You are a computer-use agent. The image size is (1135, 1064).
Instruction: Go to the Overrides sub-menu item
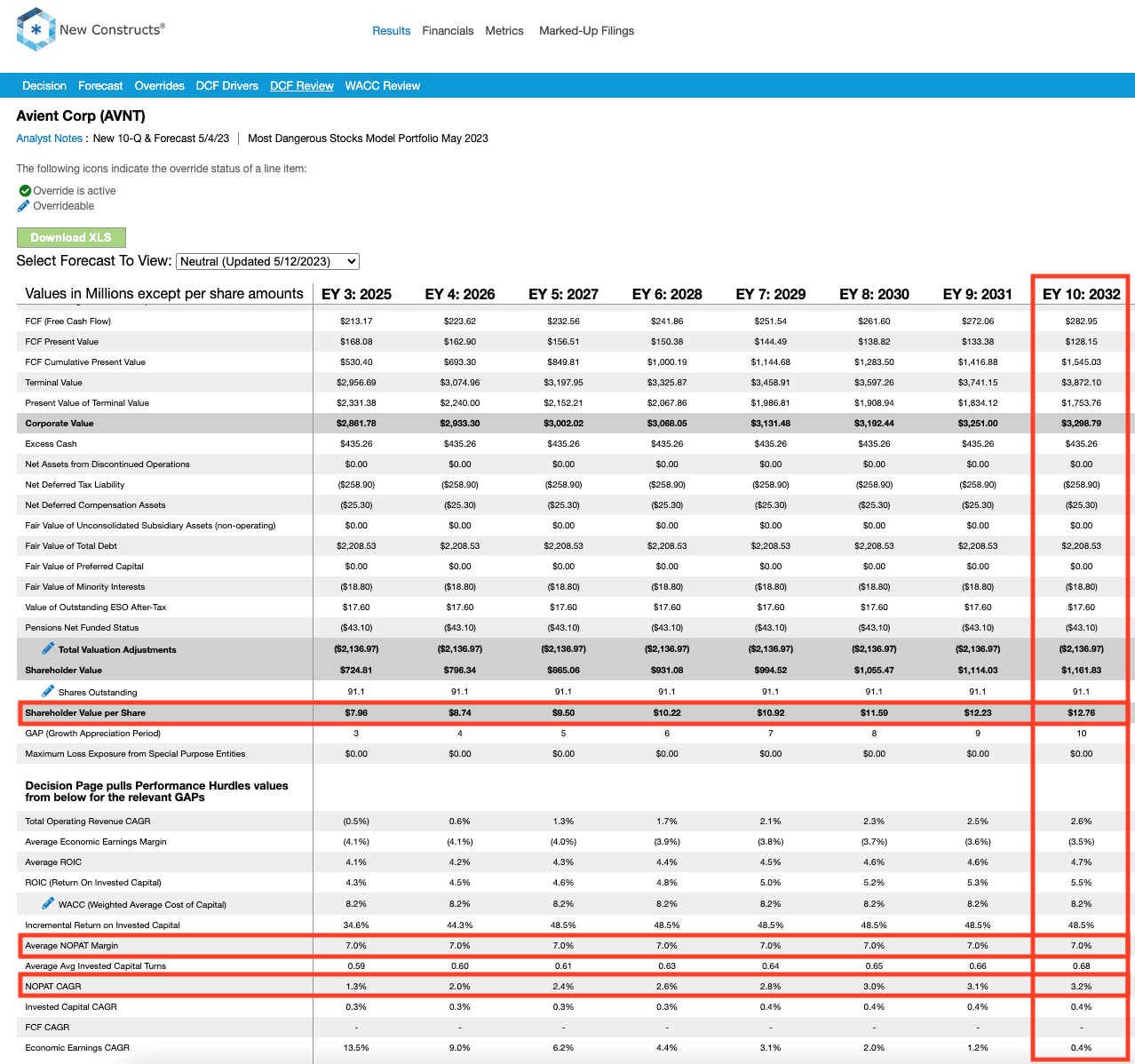(160, 86)
